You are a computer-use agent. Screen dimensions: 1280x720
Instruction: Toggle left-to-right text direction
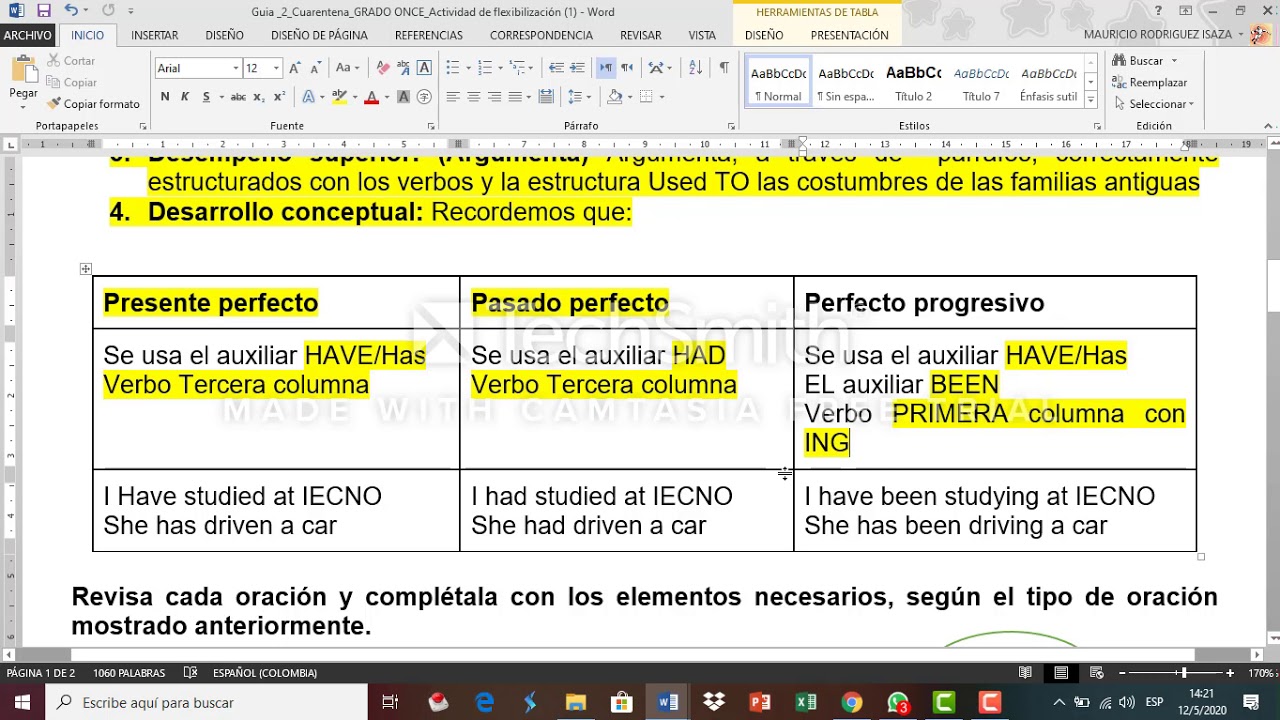(606, 68)
